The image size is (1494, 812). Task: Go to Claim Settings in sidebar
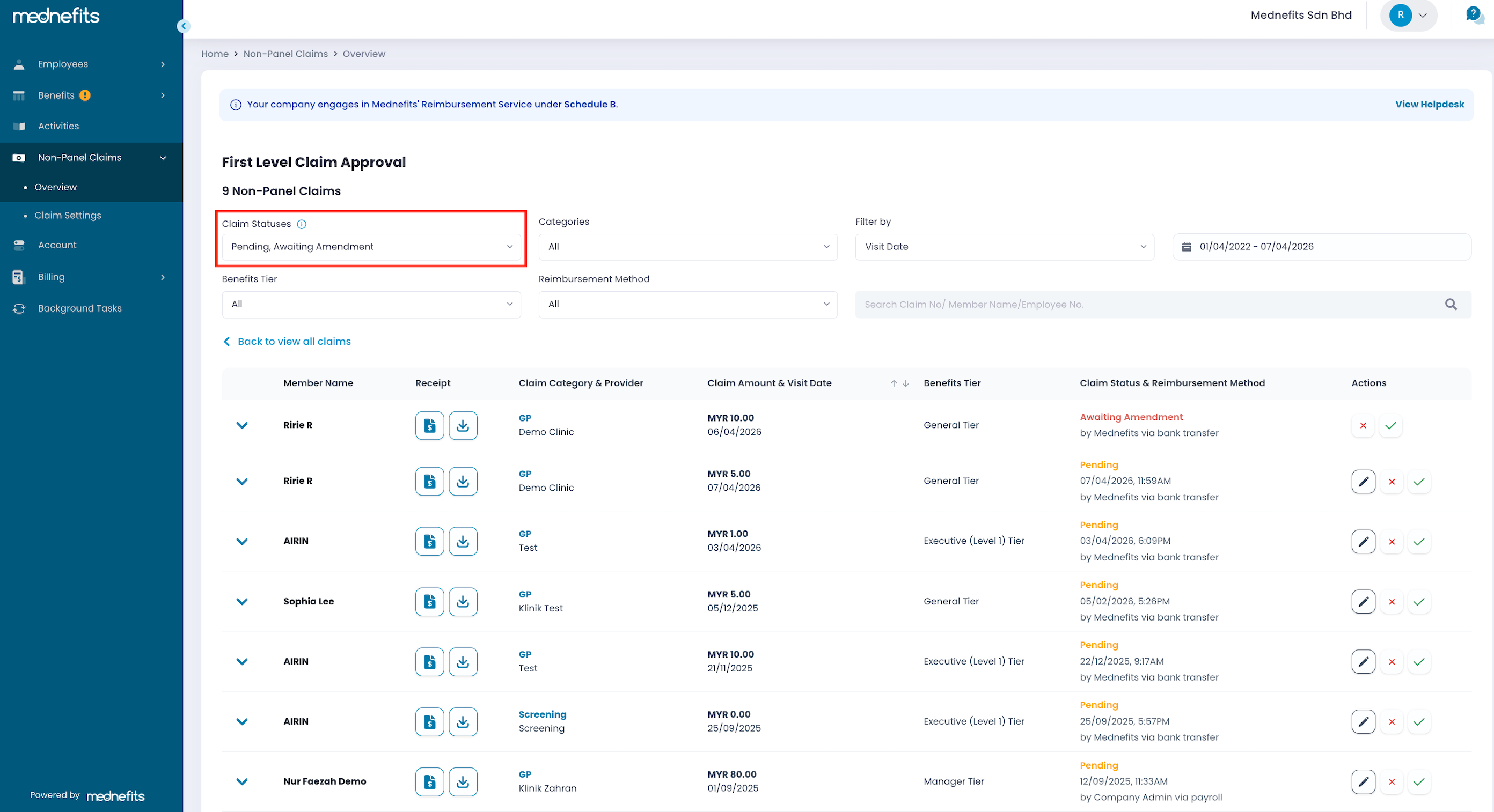coord(68,215)
